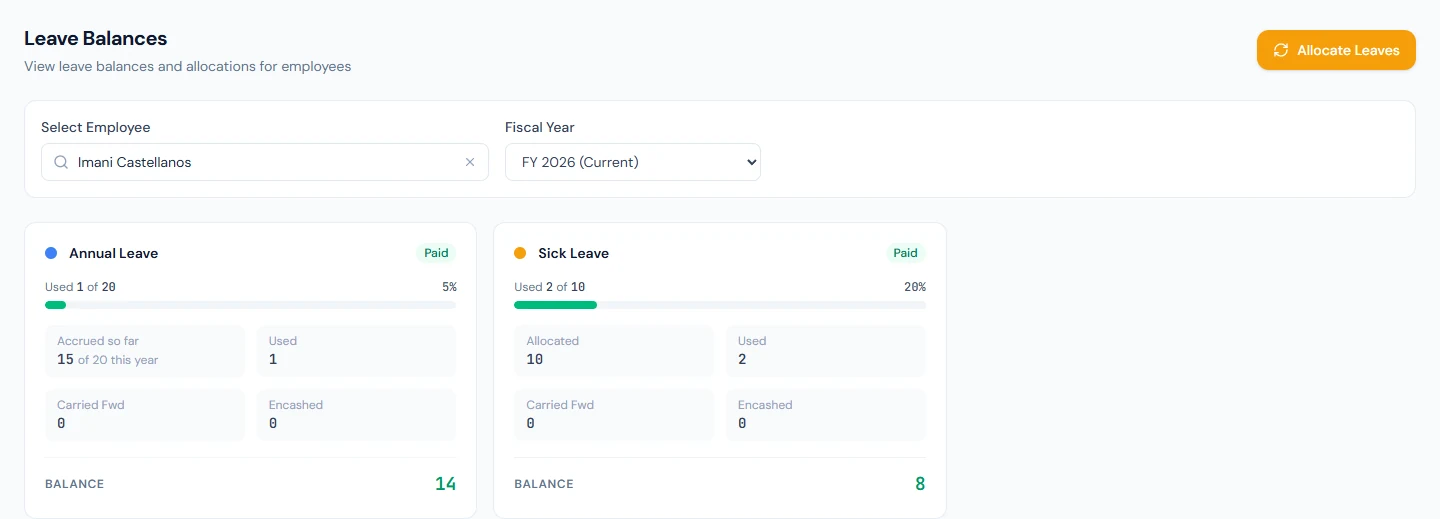
Task: Click the Allocated tile in Sick Leave
Action: coord(614,351)
